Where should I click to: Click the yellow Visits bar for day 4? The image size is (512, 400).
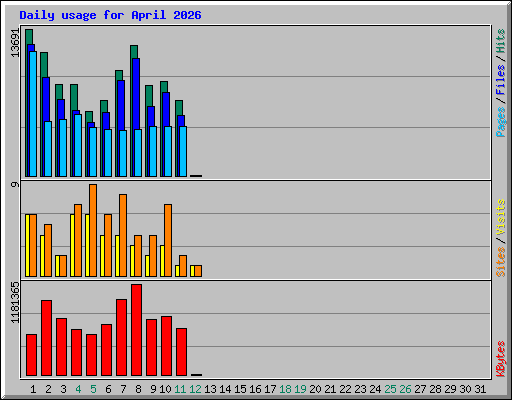[x=73, y=245]
